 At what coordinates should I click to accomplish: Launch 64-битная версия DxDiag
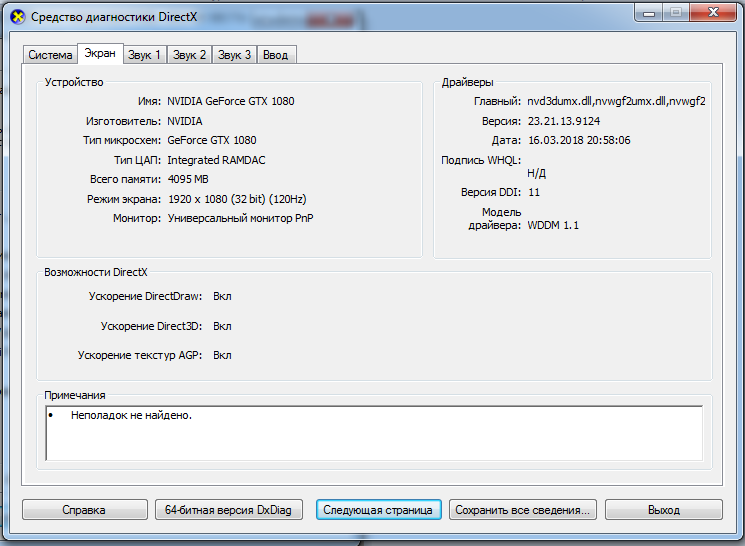pos(229,510)
